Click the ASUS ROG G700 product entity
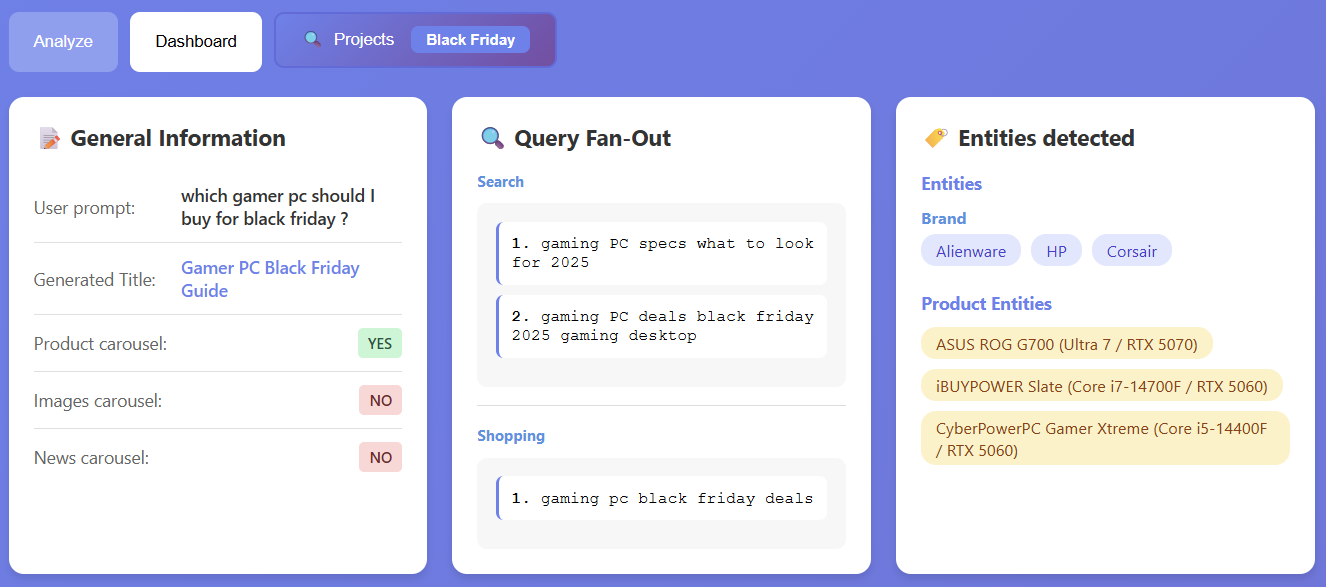 tap(1066, 344)
